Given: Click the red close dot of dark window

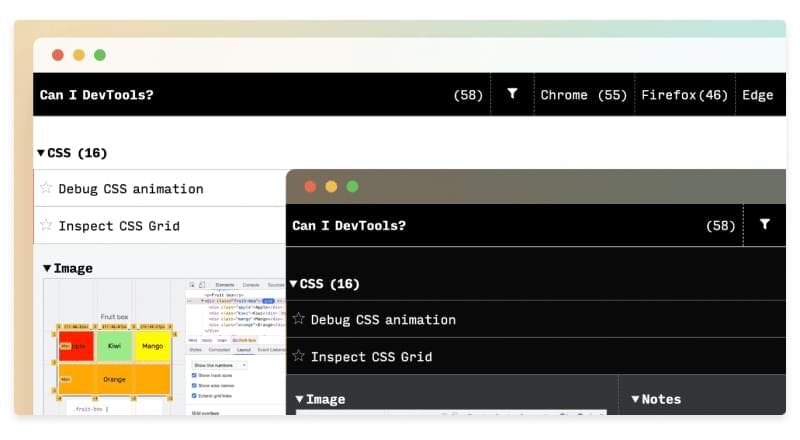Looking at the screenshot, I should (310, 186).
